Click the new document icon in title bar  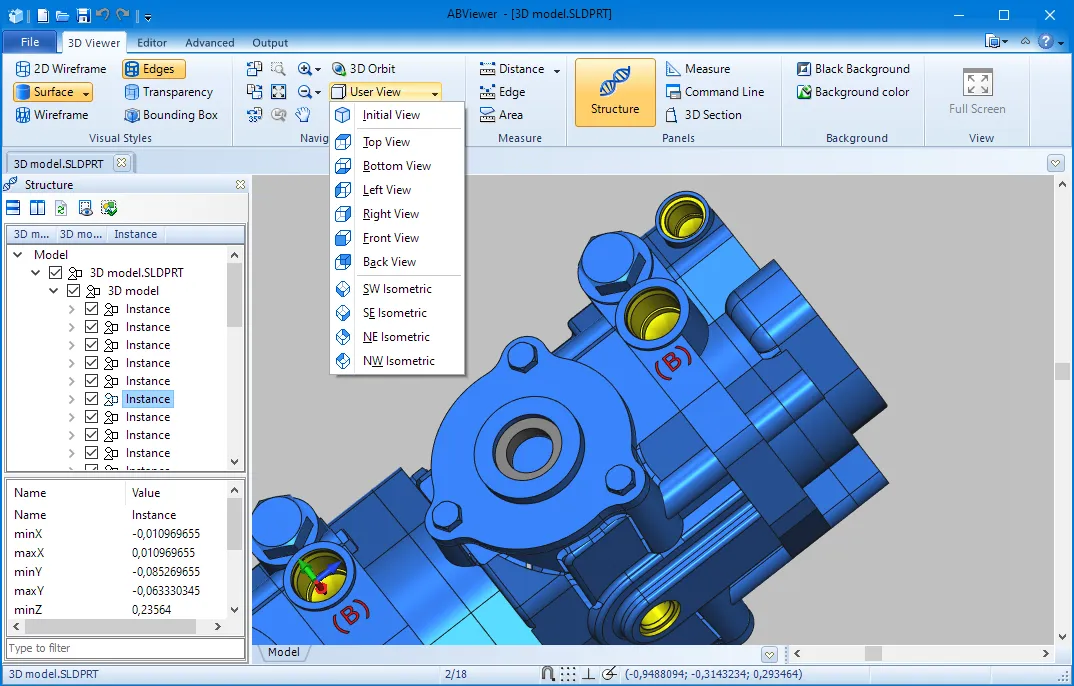click(43, 15)
